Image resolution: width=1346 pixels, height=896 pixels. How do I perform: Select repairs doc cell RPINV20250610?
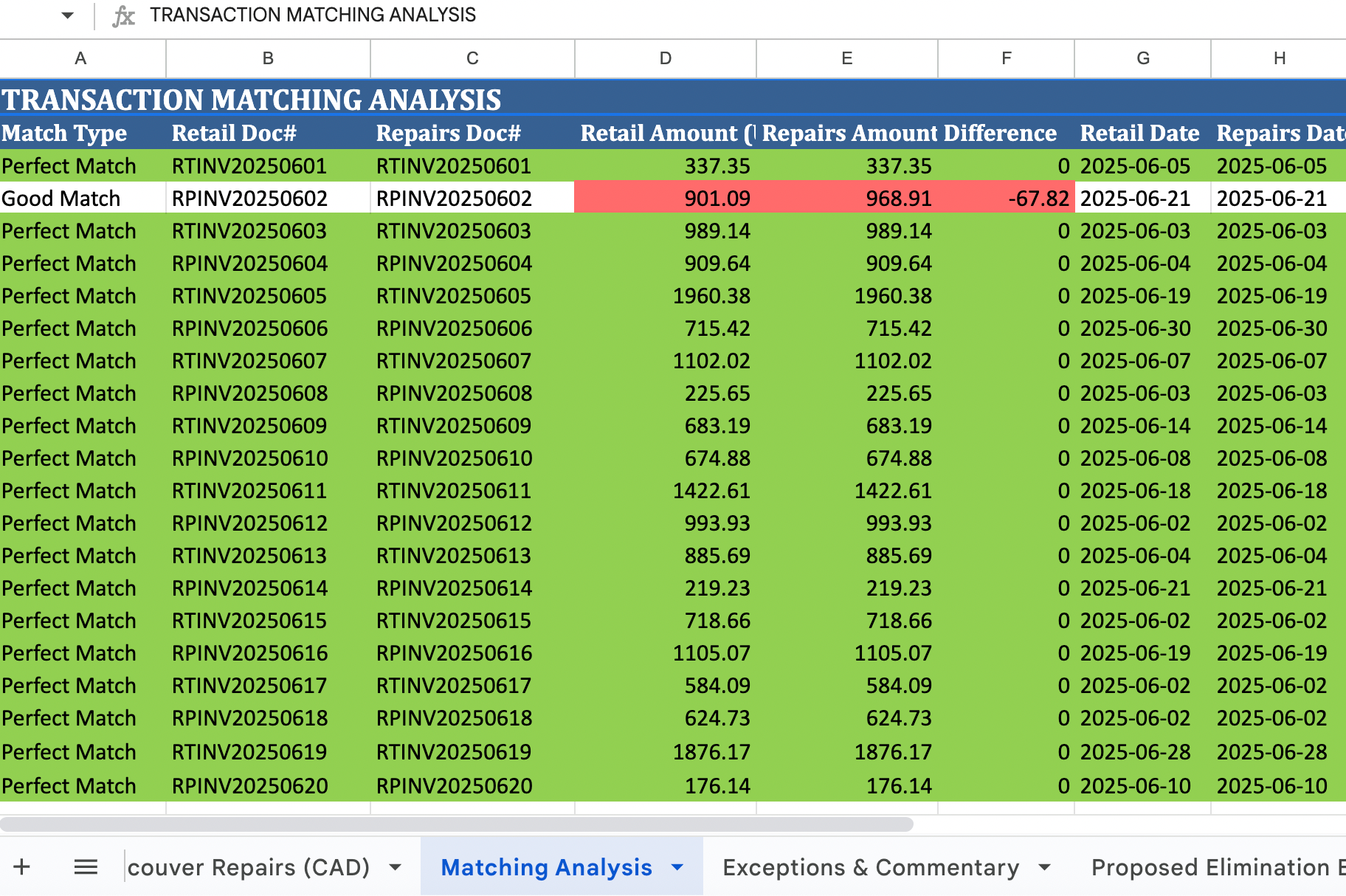click(473, 458)
